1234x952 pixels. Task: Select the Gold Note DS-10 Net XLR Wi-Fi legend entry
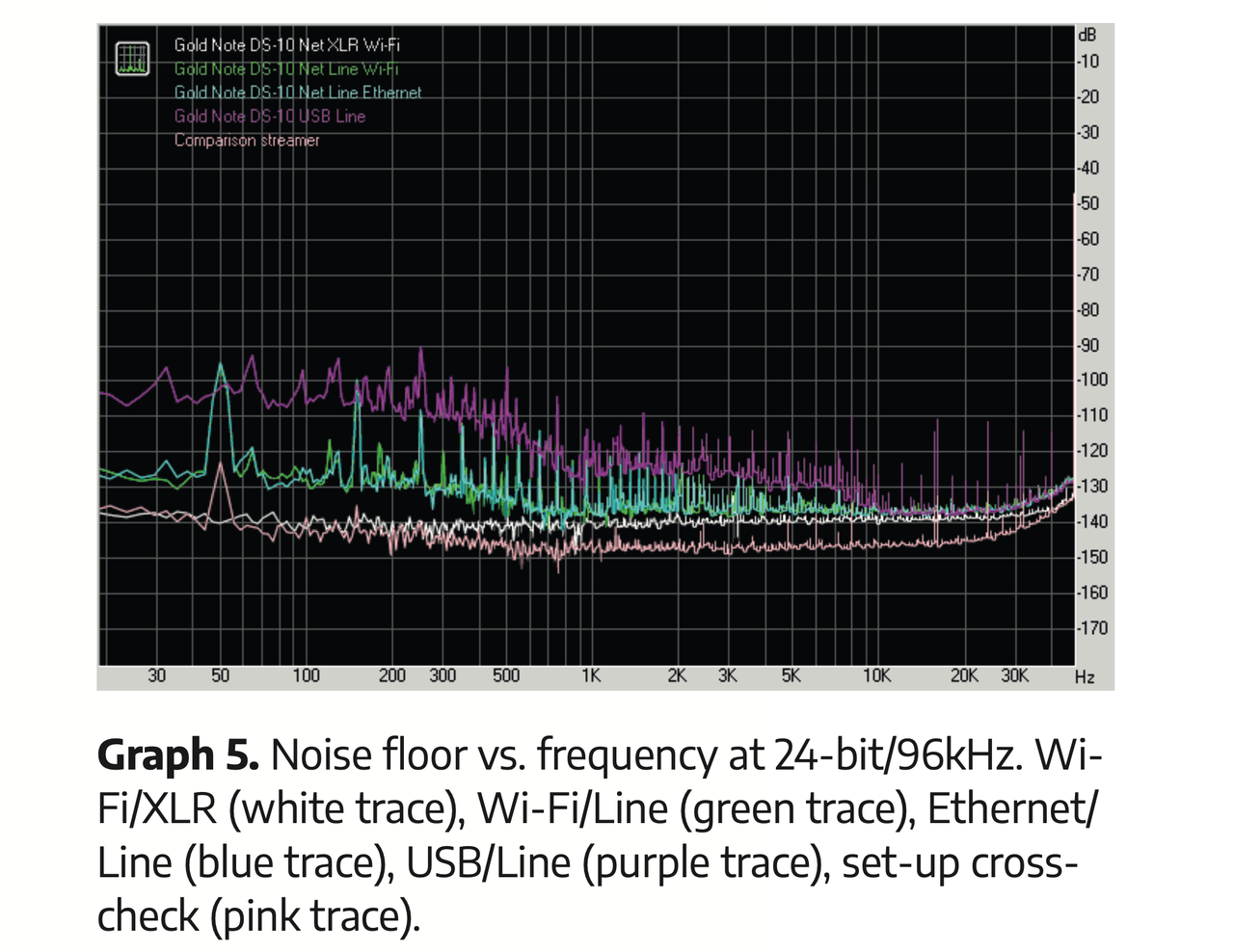[x=286, y=45]
